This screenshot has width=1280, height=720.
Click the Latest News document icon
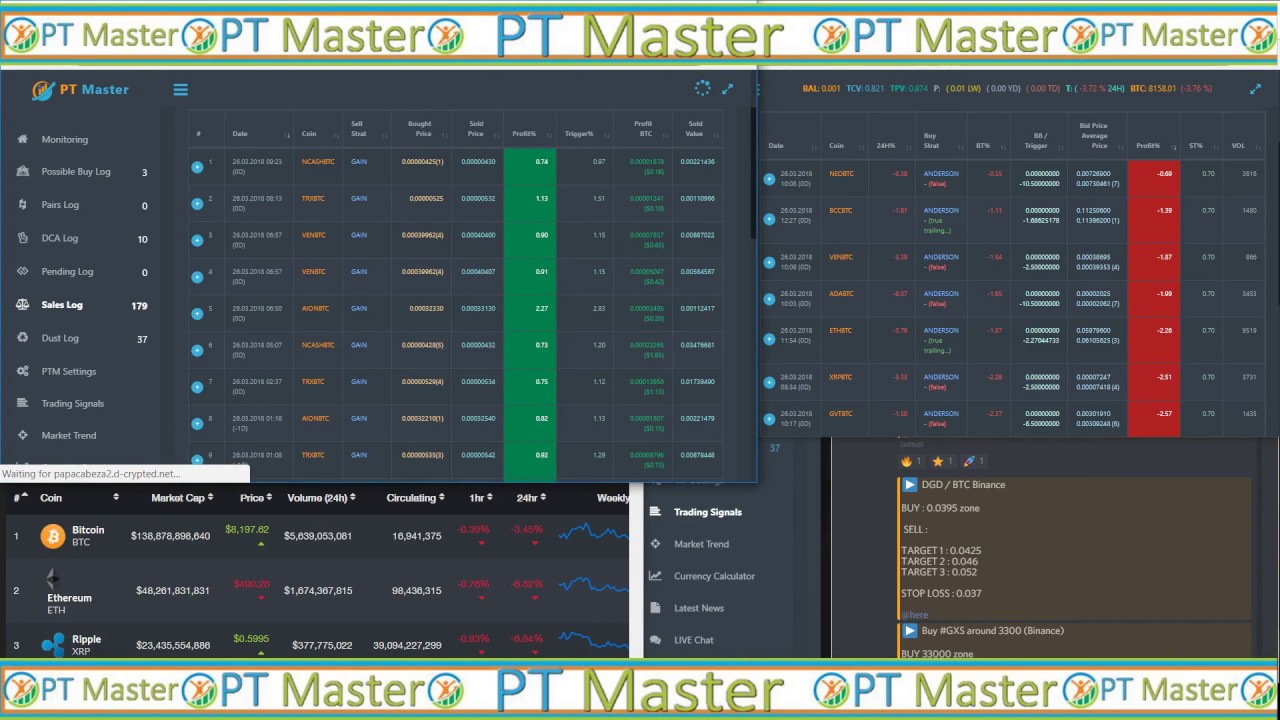(x=655, y=608)
